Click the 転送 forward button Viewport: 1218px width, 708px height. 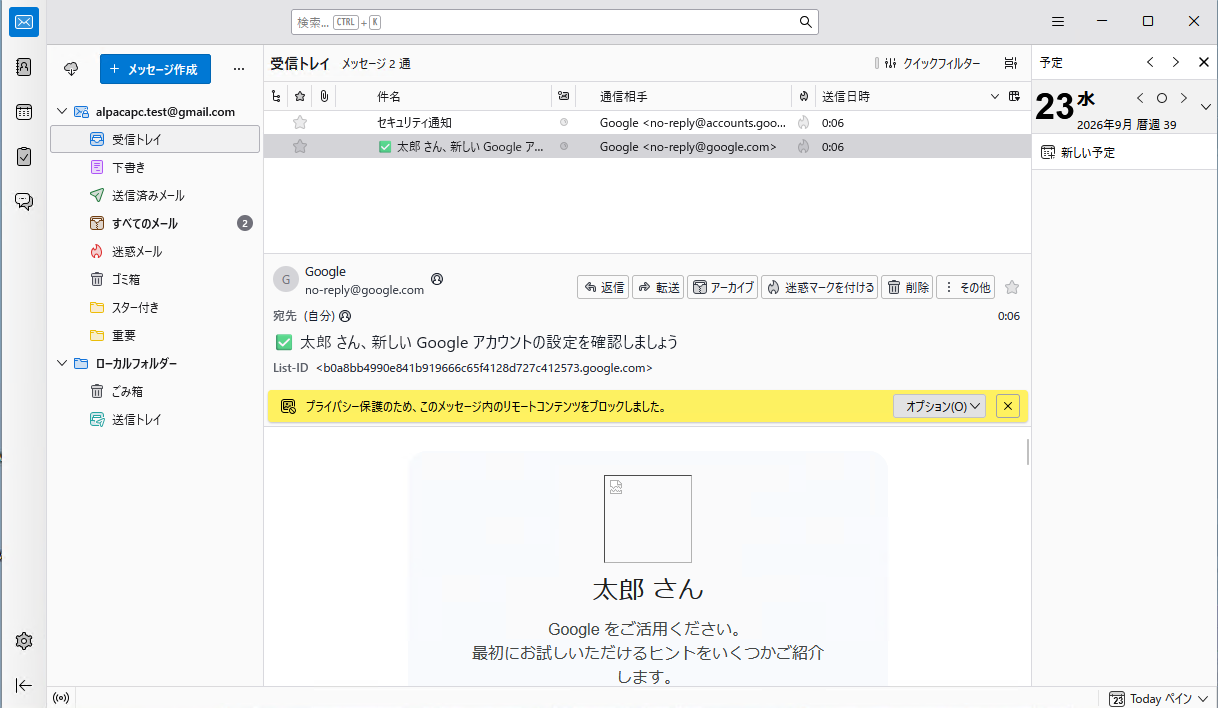coord(658,288)
